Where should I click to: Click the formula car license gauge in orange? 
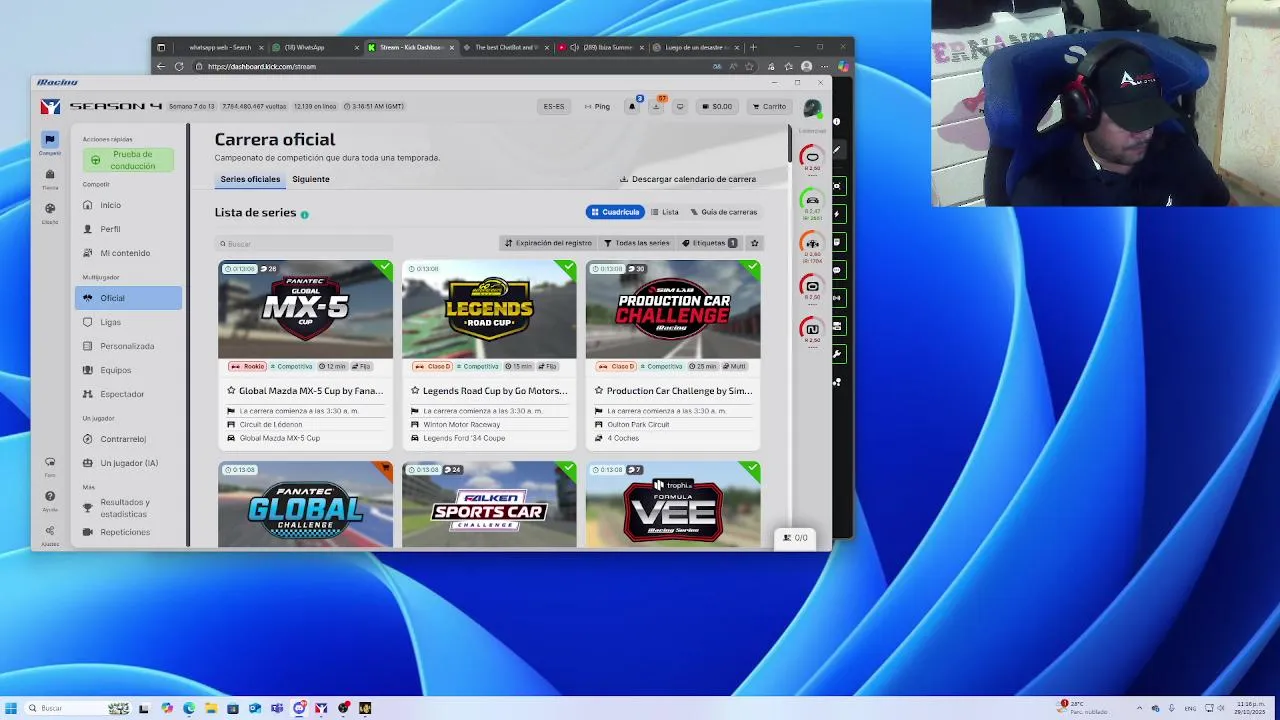coord(812,246)
